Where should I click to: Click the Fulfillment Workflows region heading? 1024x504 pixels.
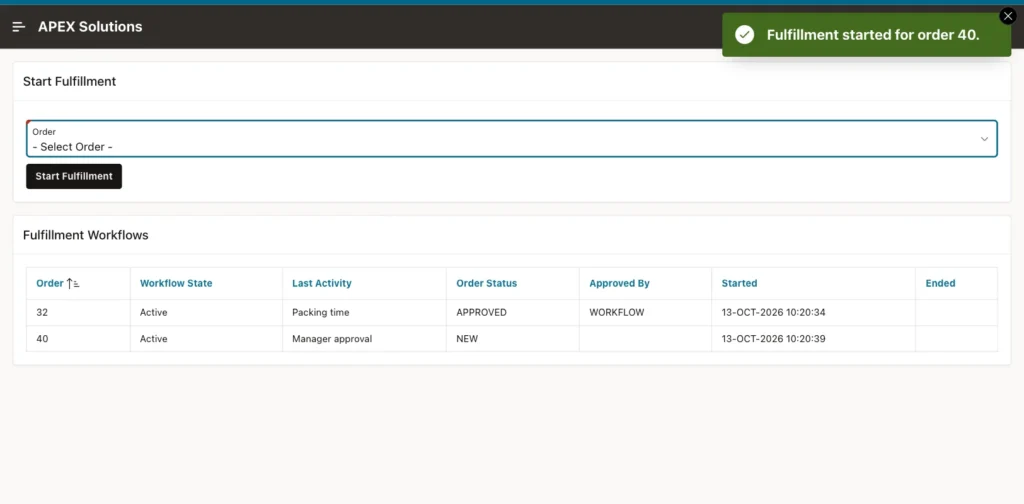coord(86,235)
